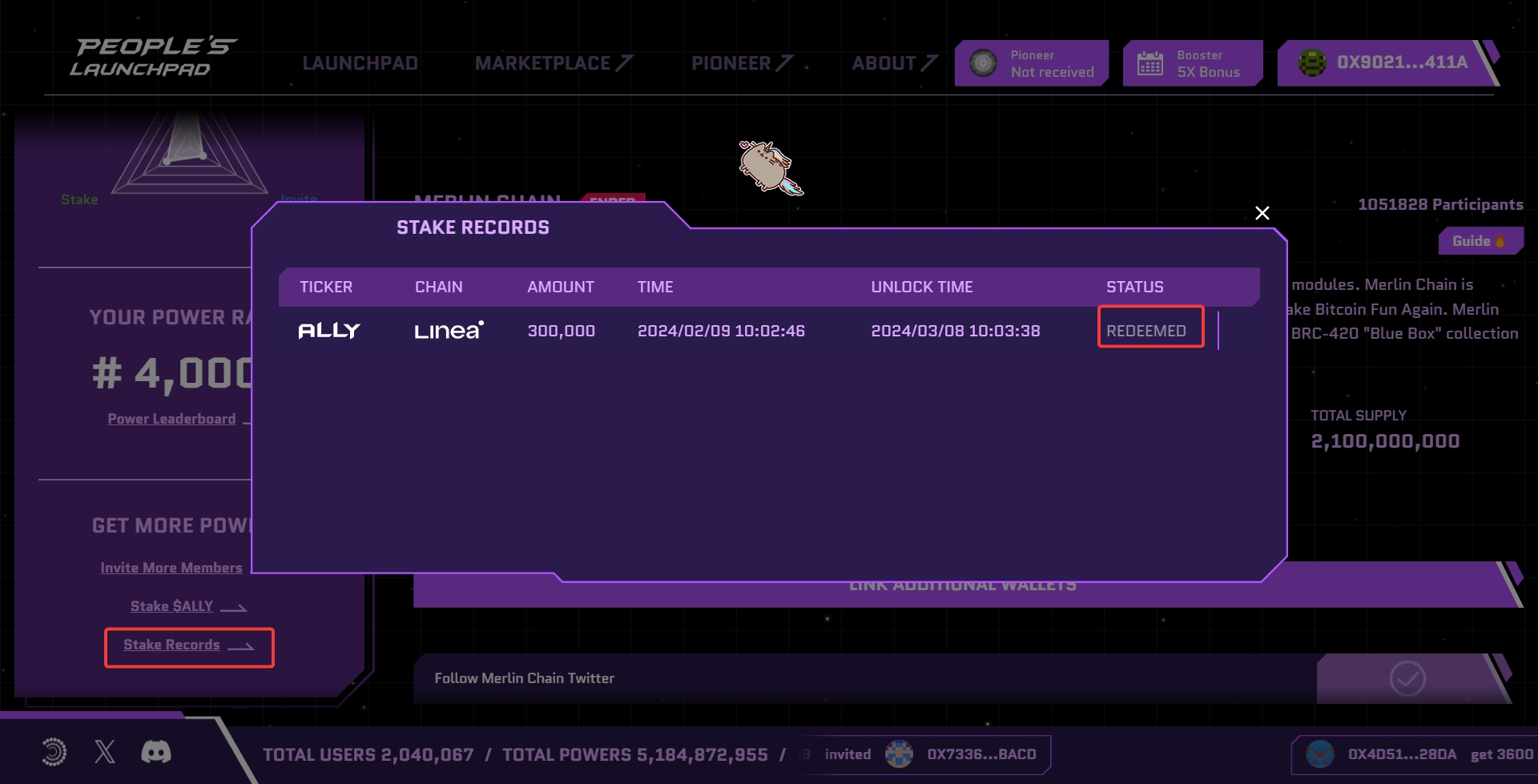Viewport: 1538px width, 784px height.
Task: Open the Discord icon link
Action: (156, 752)
